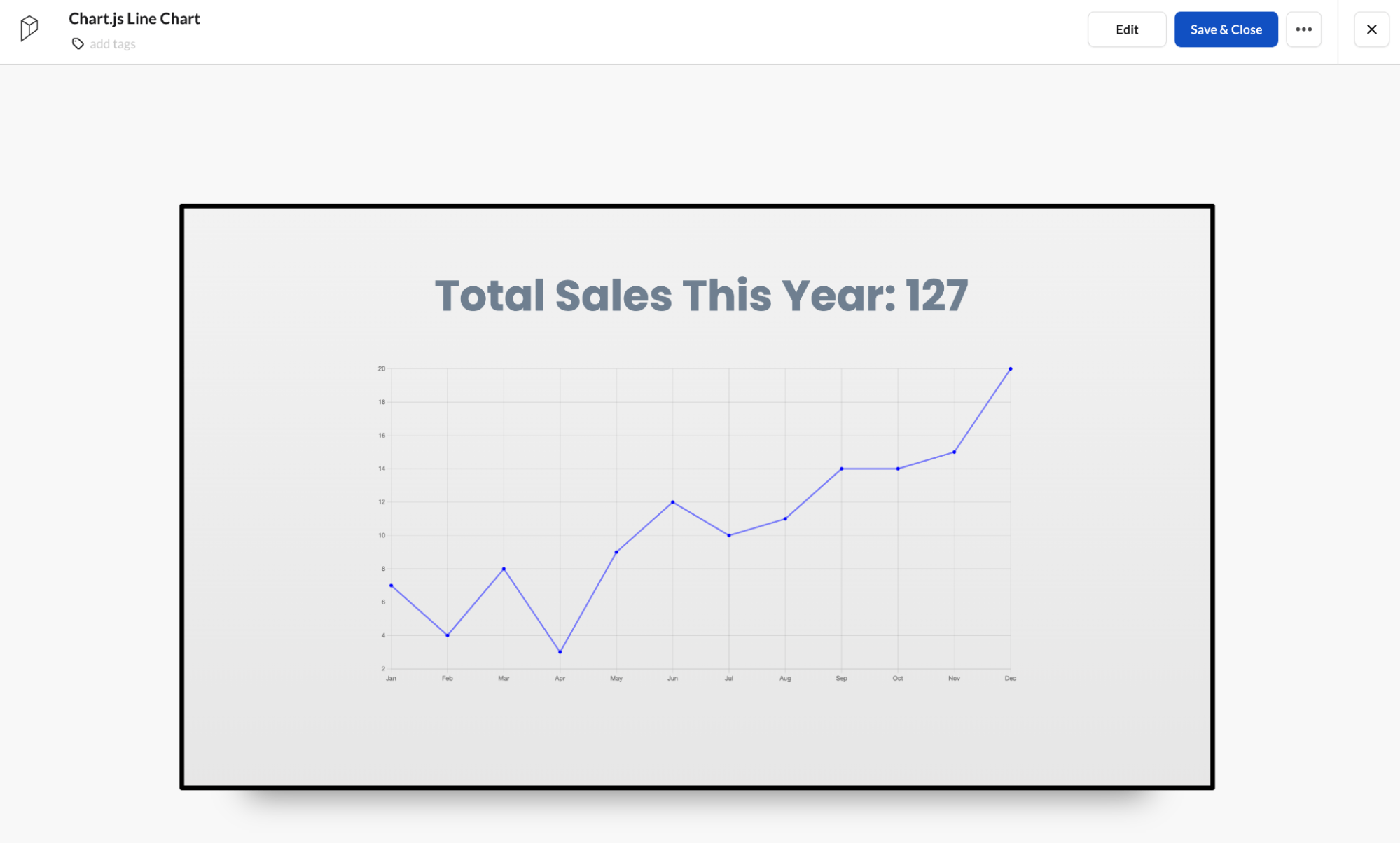Select the Chart.js Line Chart title

coord(134,18)
